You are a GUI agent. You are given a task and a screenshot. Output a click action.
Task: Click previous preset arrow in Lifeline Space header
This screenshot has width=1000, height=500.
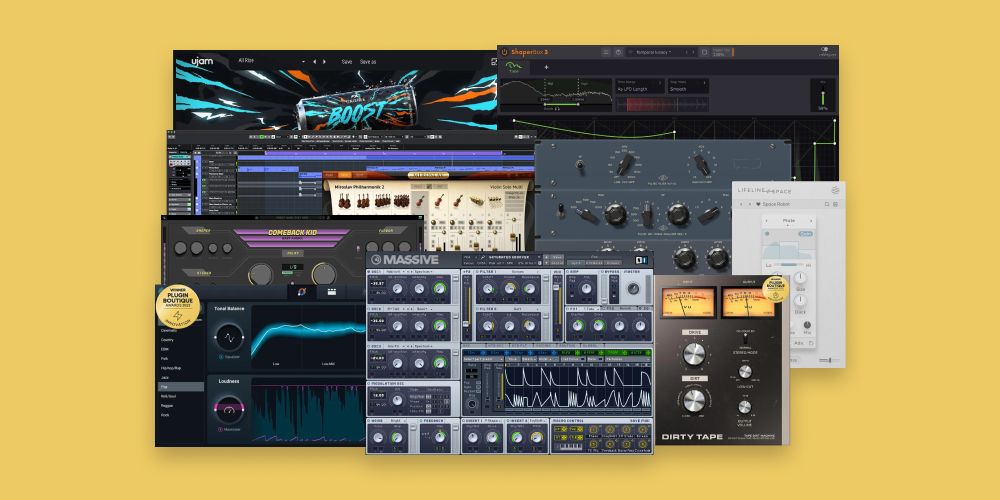pos(741,204)
